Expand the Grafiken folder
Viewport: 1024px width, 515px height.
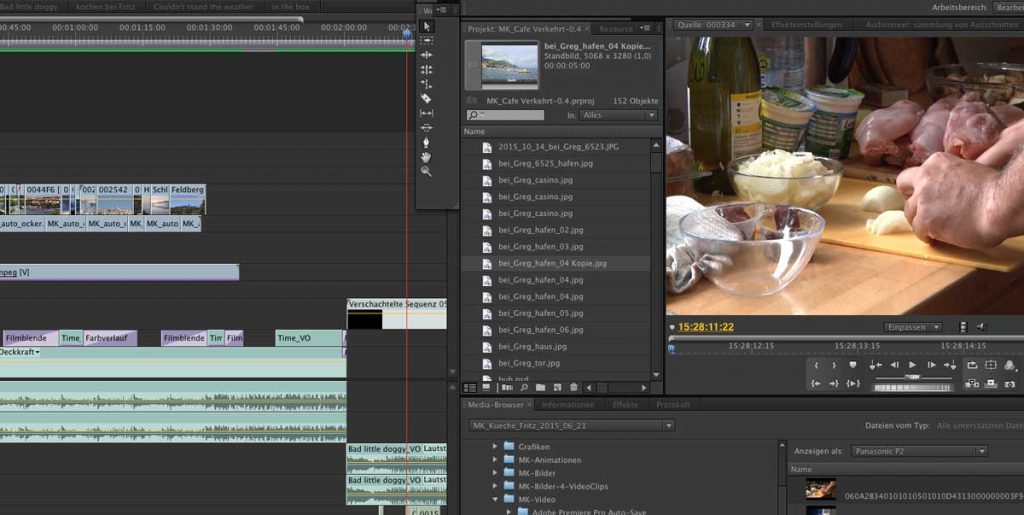pyautogui.click(x=494, y=447)
